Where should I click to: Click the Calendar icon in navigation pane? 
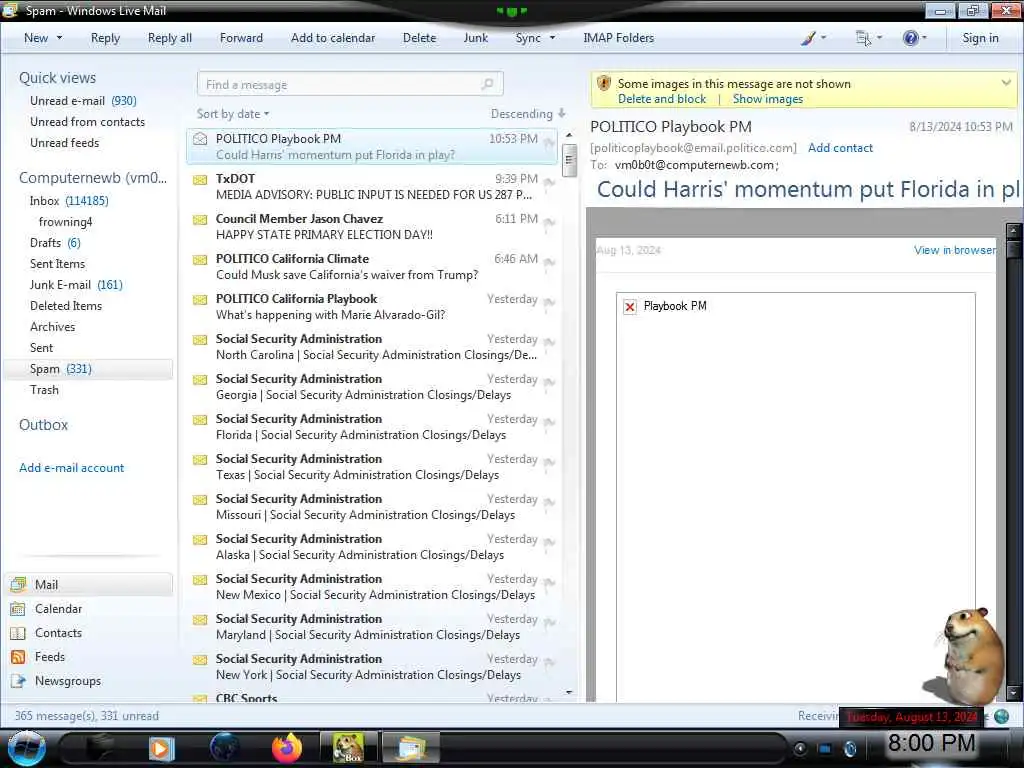18,609
